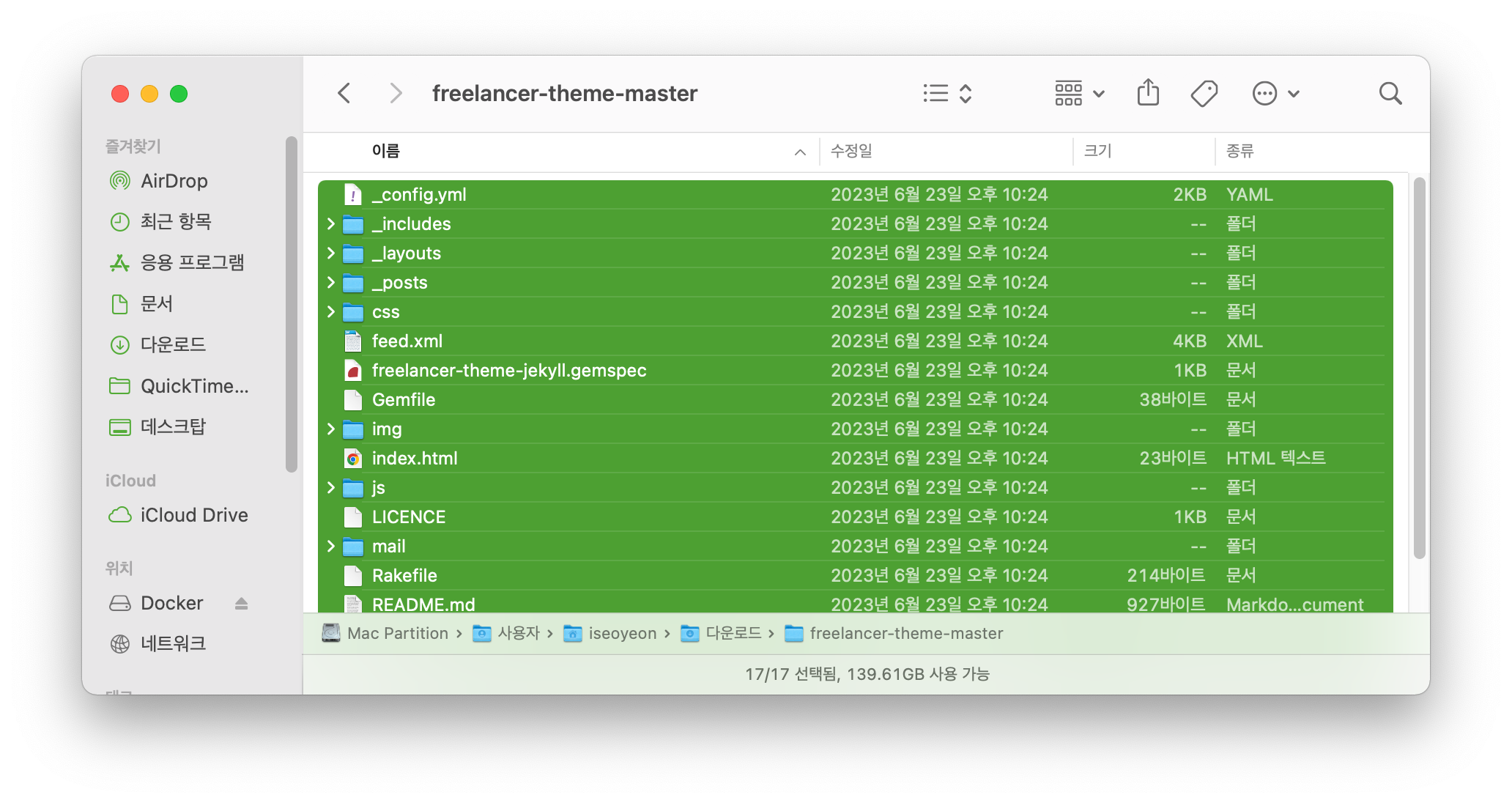The image size is (1512, 803).
Task: Expand the img folder disclosure arrow
Action: (331, 429)
